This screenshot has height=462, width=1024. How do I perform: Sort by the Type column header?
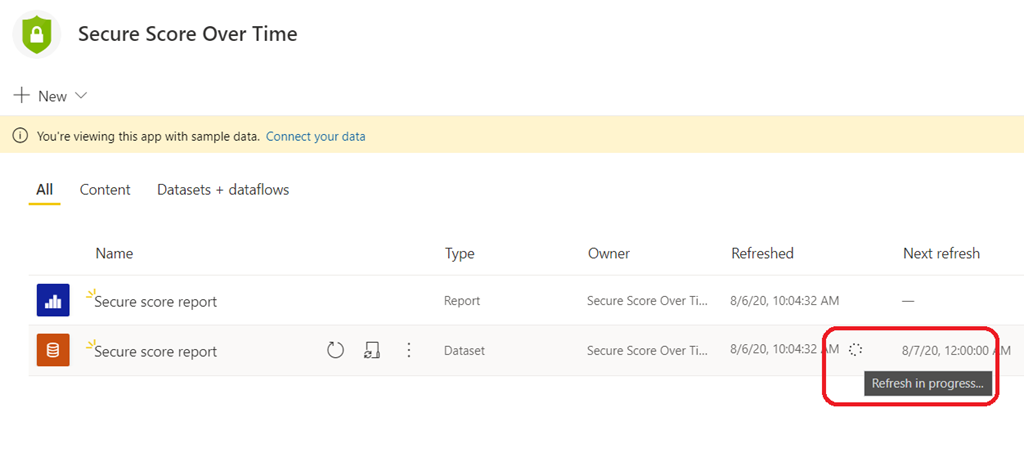point(459,254)
